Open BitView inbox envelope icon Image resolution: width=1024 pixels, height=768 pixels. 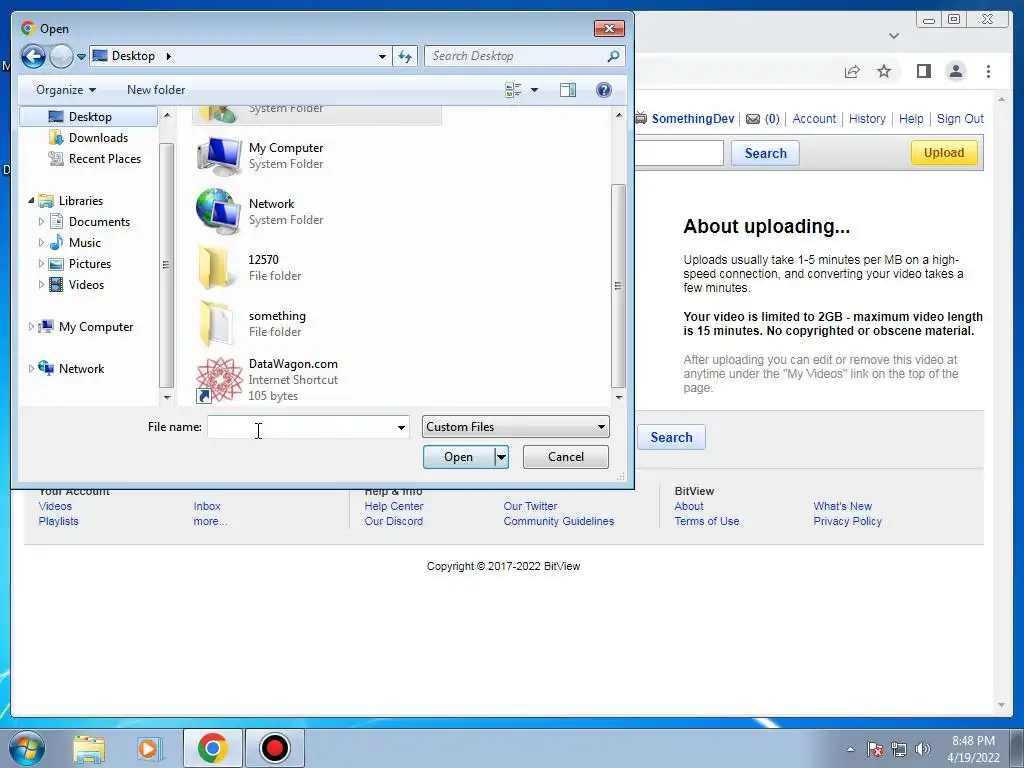coord(753,119)
